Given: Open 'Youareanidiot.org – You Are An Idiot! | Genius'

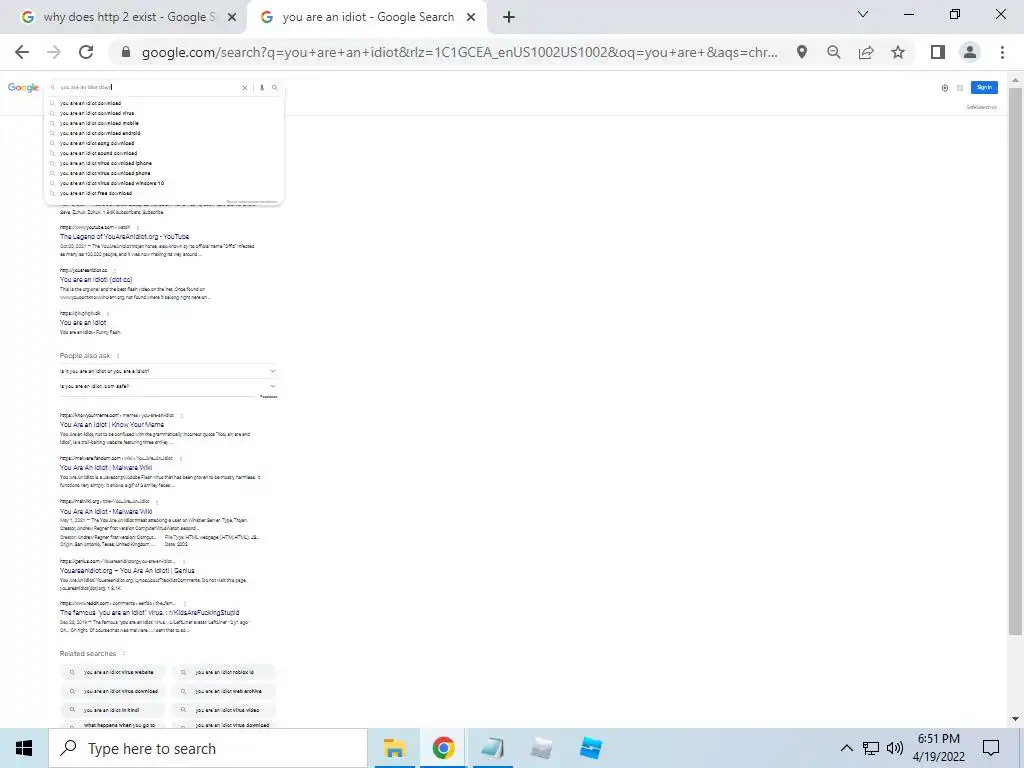Looking at the screenshot, I should click(x=127, y=570).
